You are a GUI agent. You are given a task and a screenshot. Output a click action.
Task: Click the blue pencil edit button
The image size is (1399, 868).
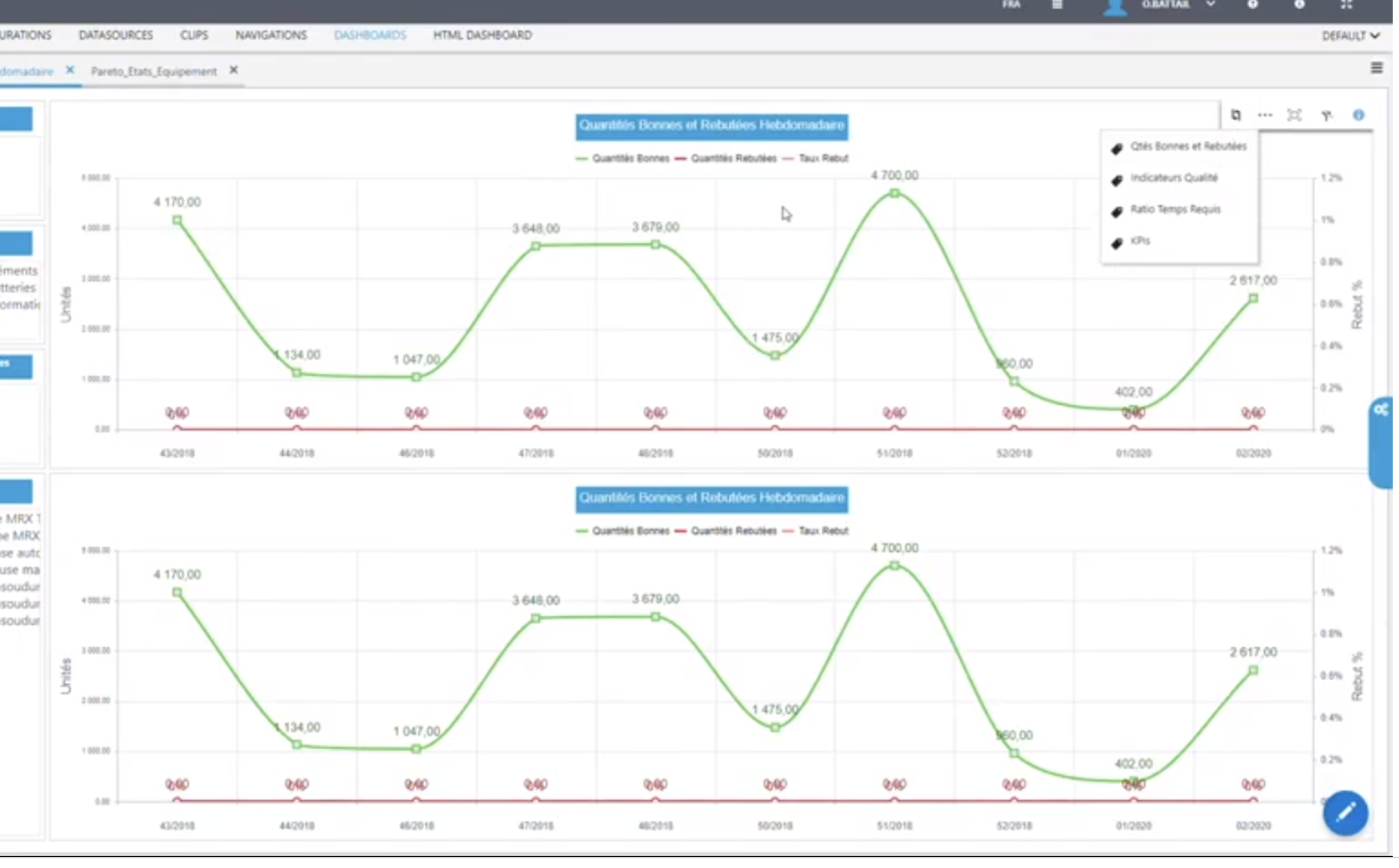click(1344, 813)
